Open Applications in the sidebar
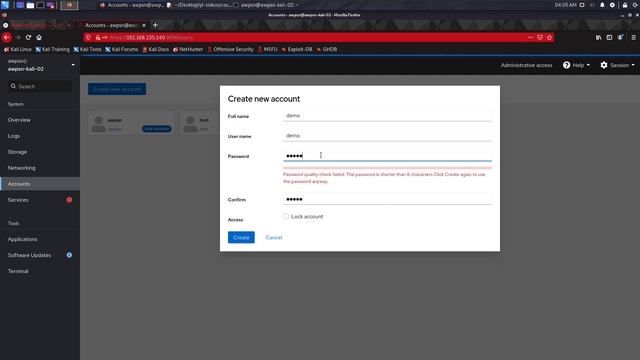 (40, 239)
